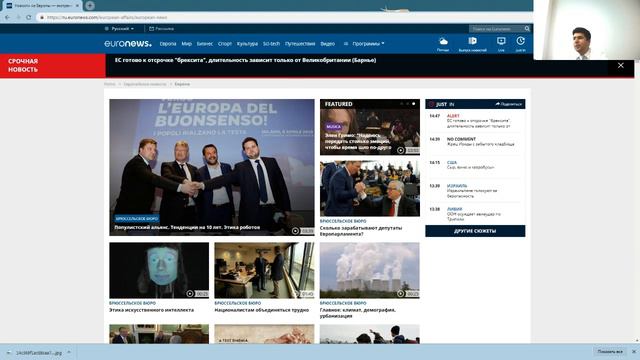Click Брюссельское бюро tag above AI story

coord(132,303)
